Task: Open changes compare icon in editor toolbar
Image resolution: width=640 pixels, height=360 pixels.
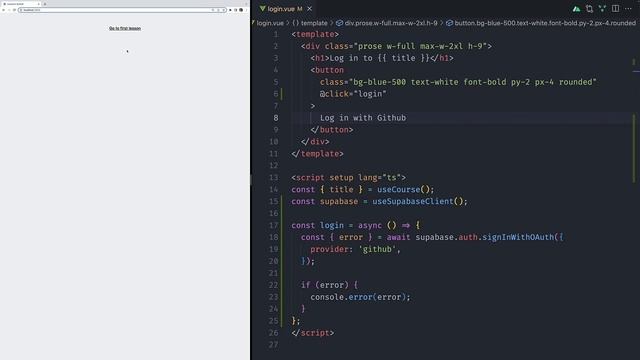Action: [589, 9]
